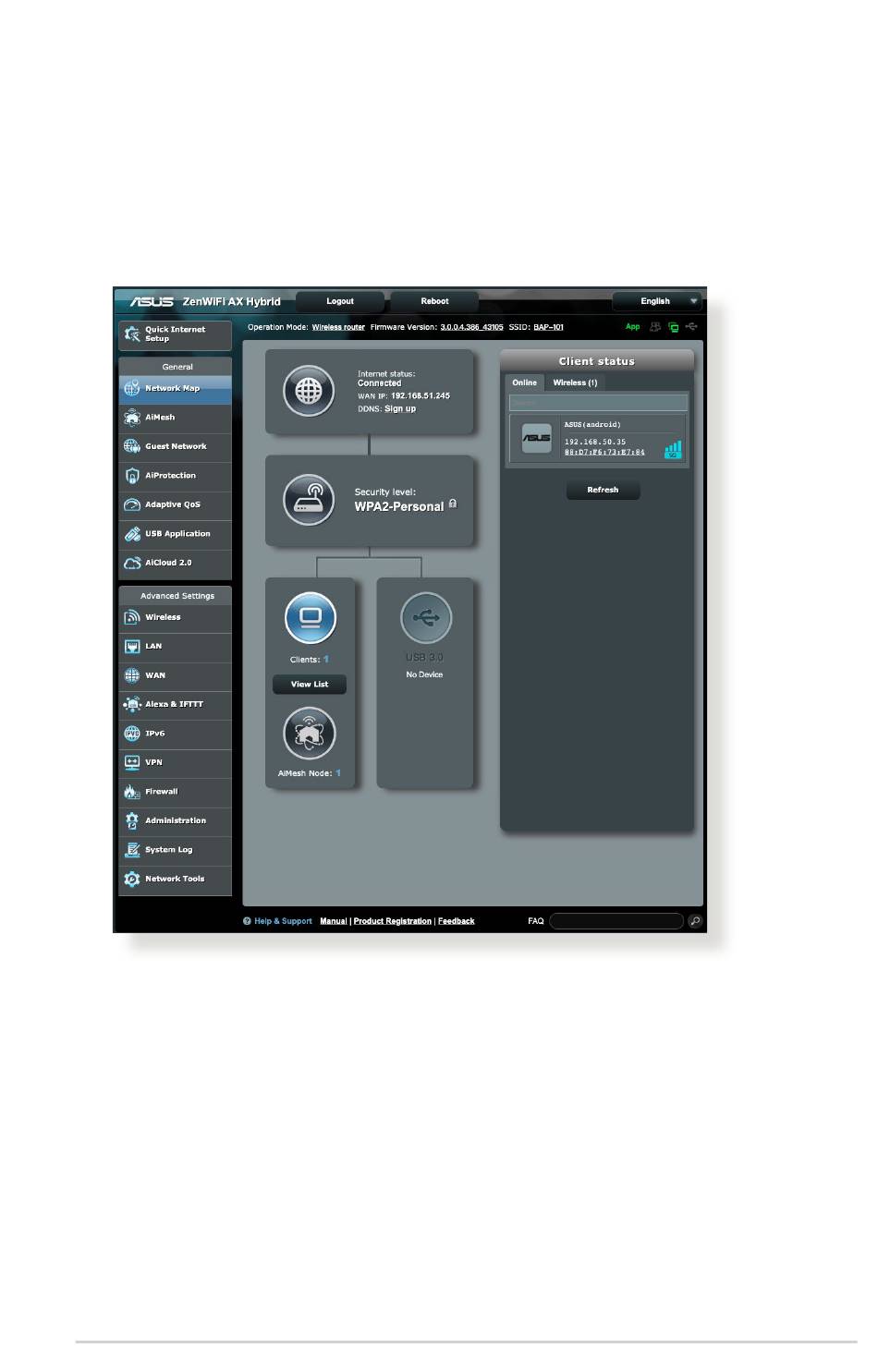Open the Guest Network section
Viewport: 878px width, 1372px height.
click(x=175, y=447)
